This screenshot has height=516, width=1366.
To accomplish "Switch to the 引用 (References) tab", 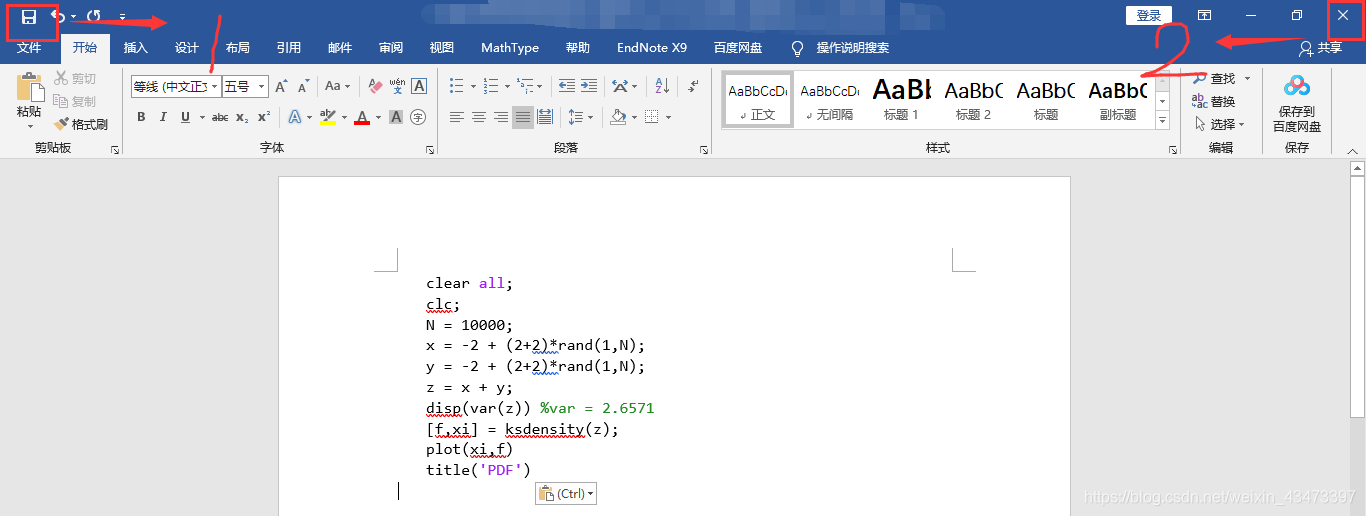I will 289,48.
